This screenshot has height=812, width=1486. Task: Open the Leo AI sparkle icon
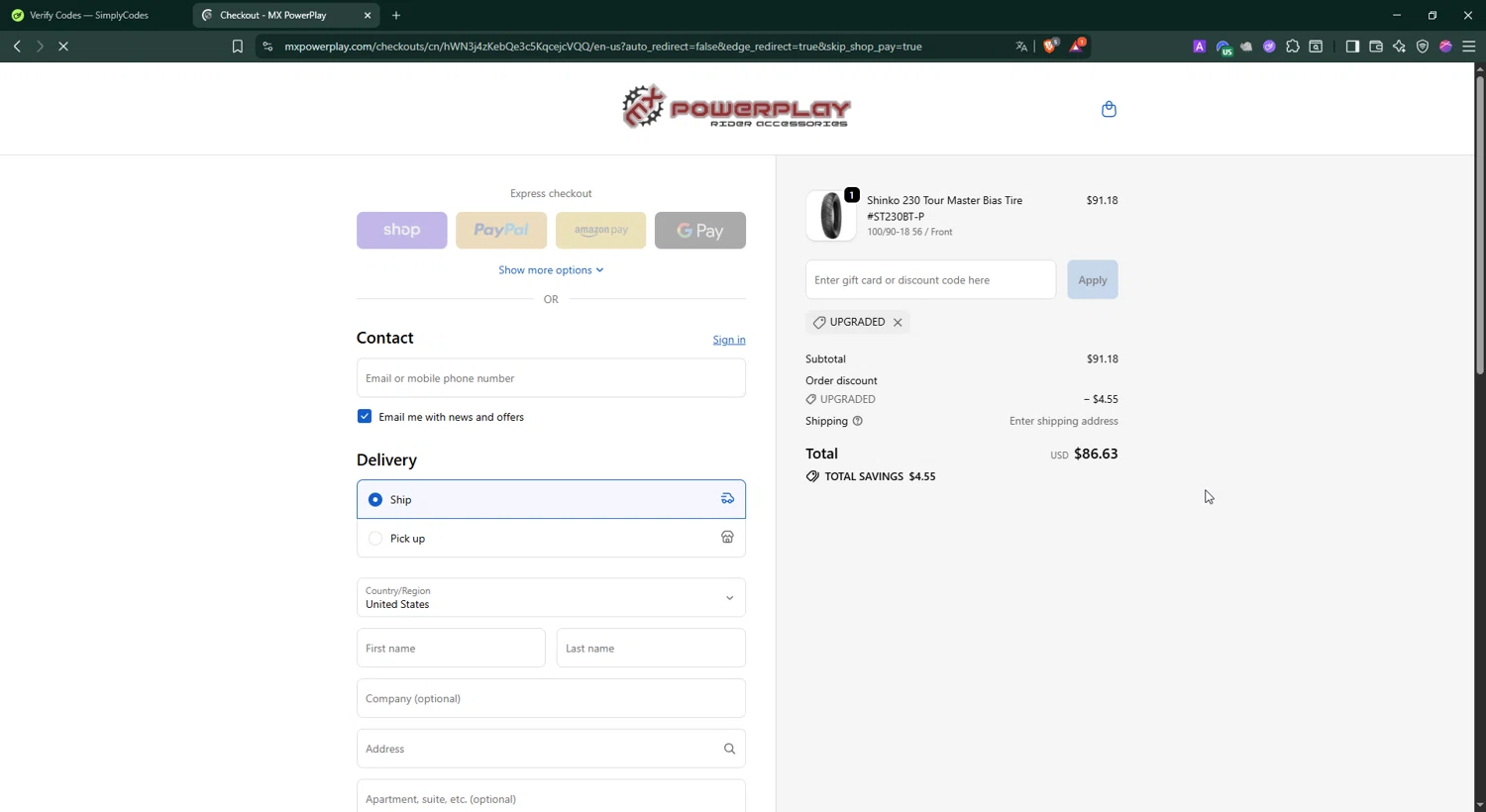pos(1399,47)
